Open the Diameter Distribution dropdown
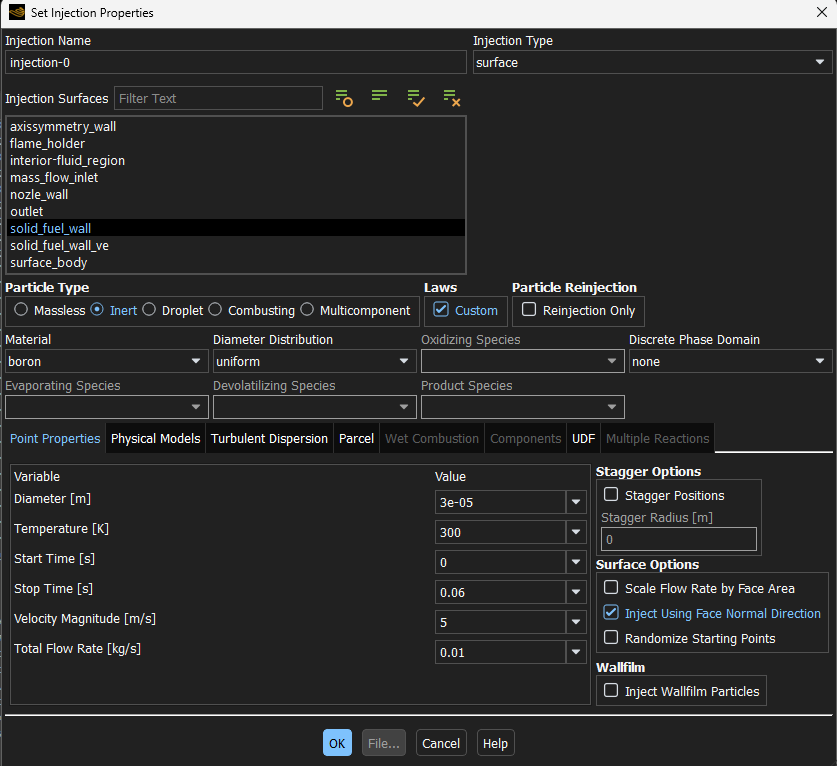This screenshot has height=766, width=837. 314,361
